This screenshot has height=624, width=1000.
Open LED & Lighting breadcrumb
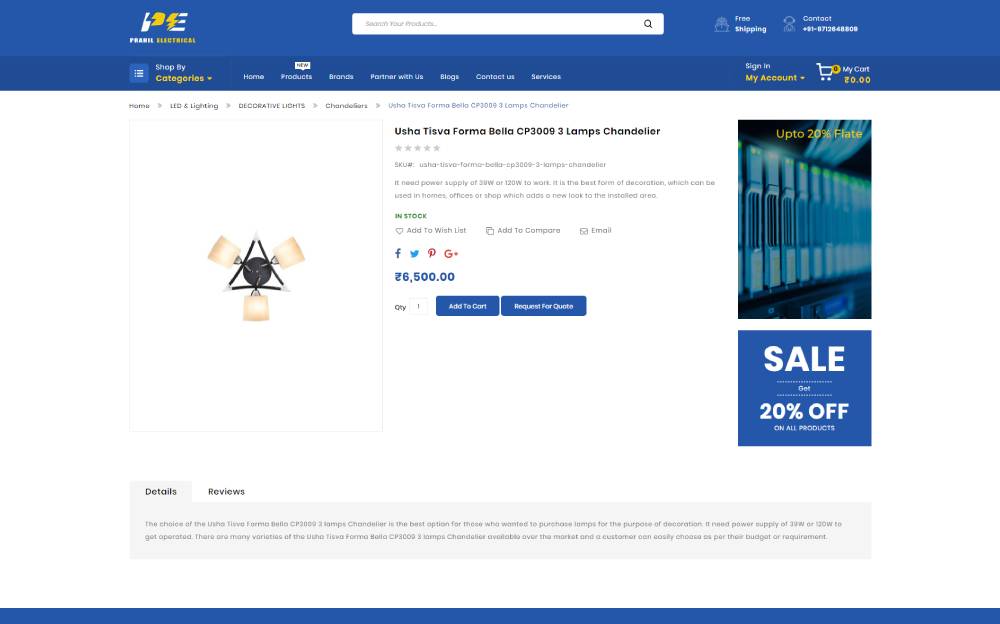194,106
